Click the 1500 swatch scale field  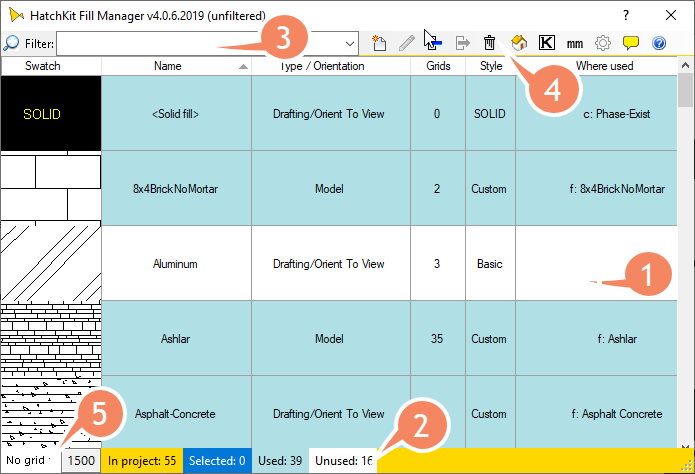coord(81,460)
